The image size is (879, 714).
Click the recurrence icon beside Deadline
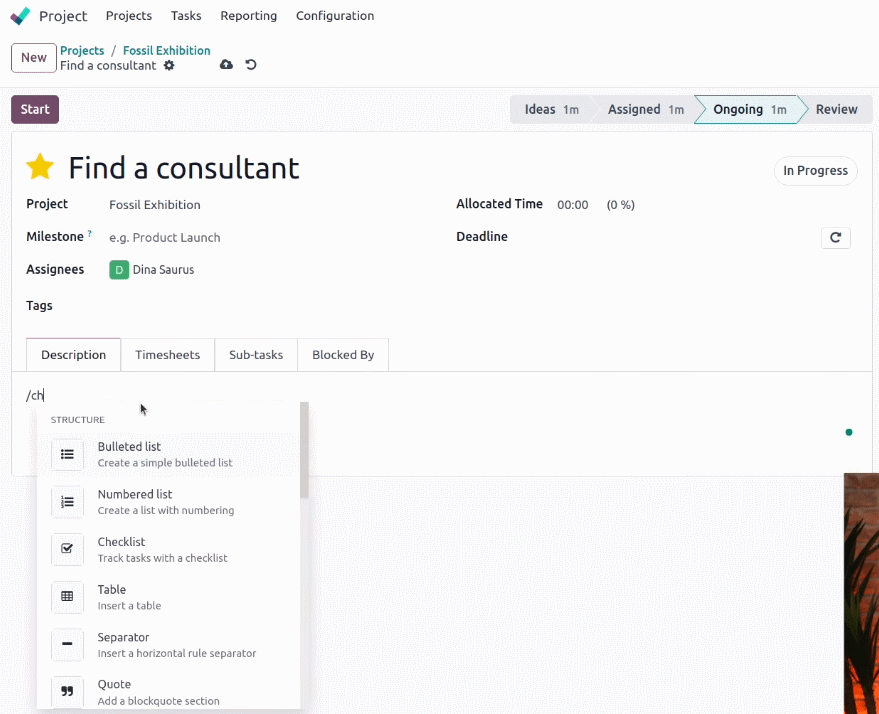click(835, 238)
